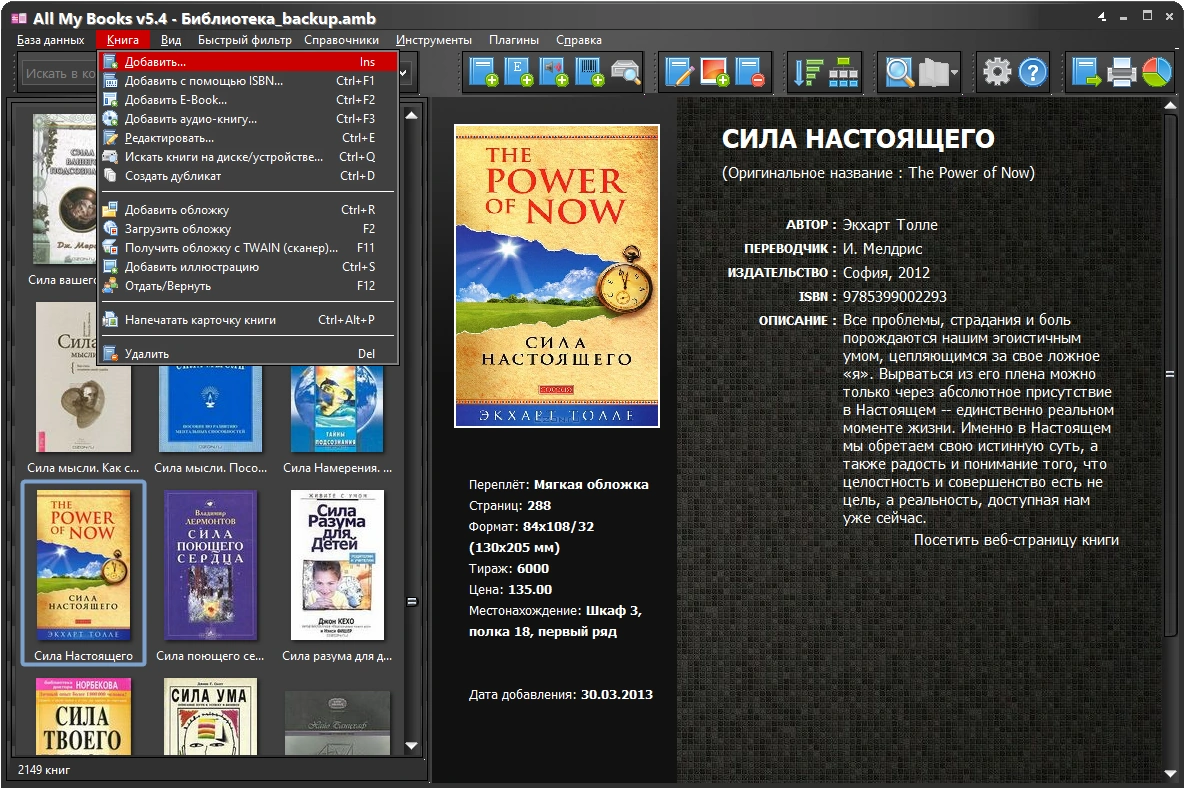This screenshot has width=1185, height=789.
Task: Click the book list scroll-up arrow
Action: [412, 116]
